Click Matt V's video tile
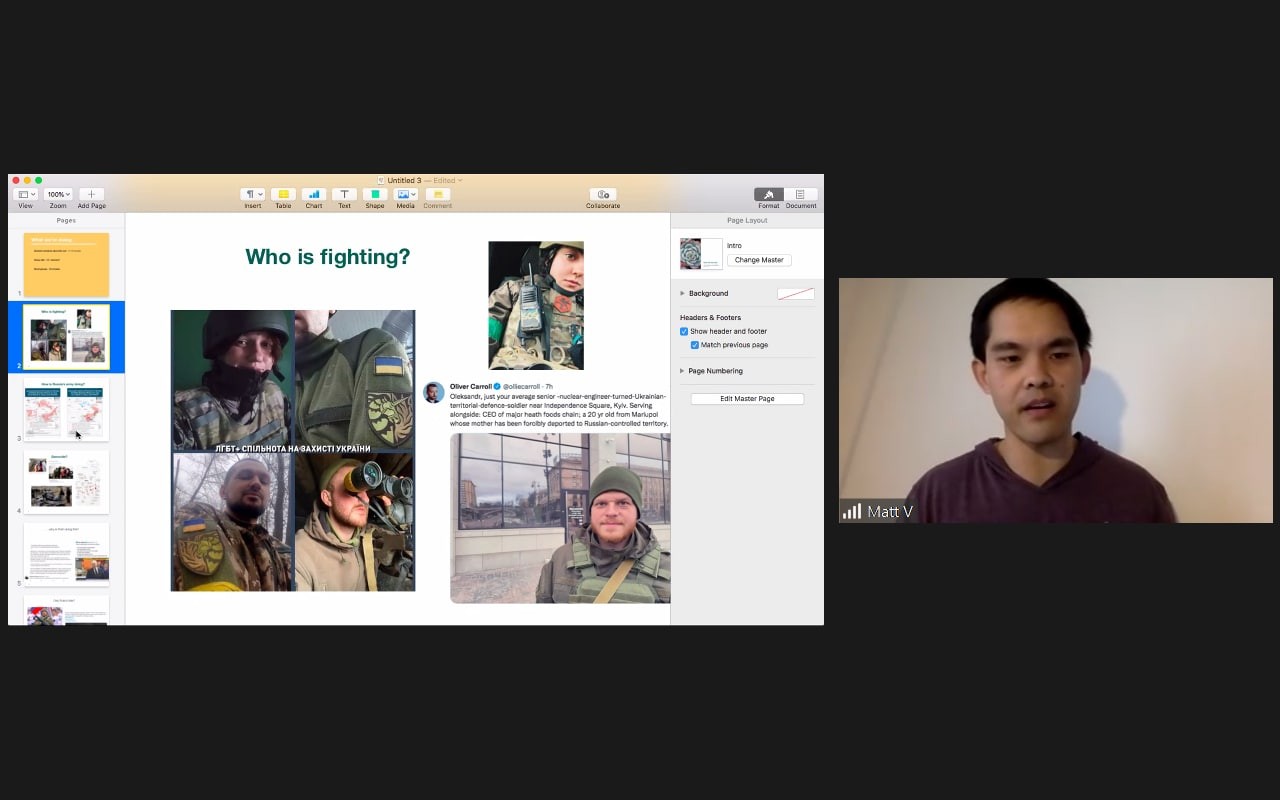 (1055, 400)
